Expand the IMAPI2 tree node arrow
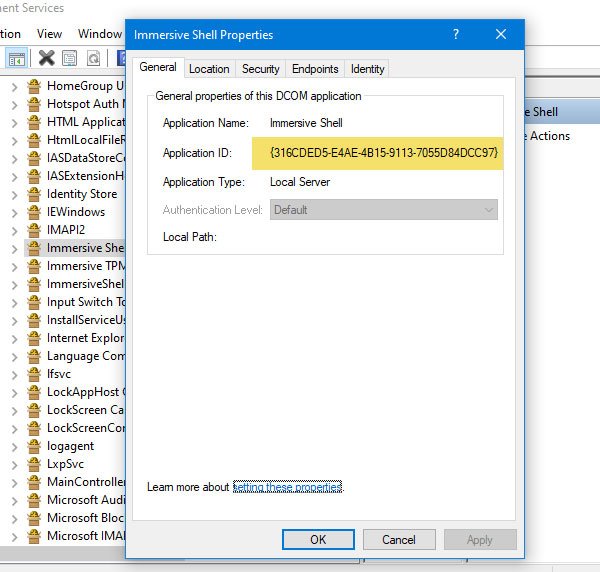This screenshot has height=572, width=600. (x=15, y=231)
